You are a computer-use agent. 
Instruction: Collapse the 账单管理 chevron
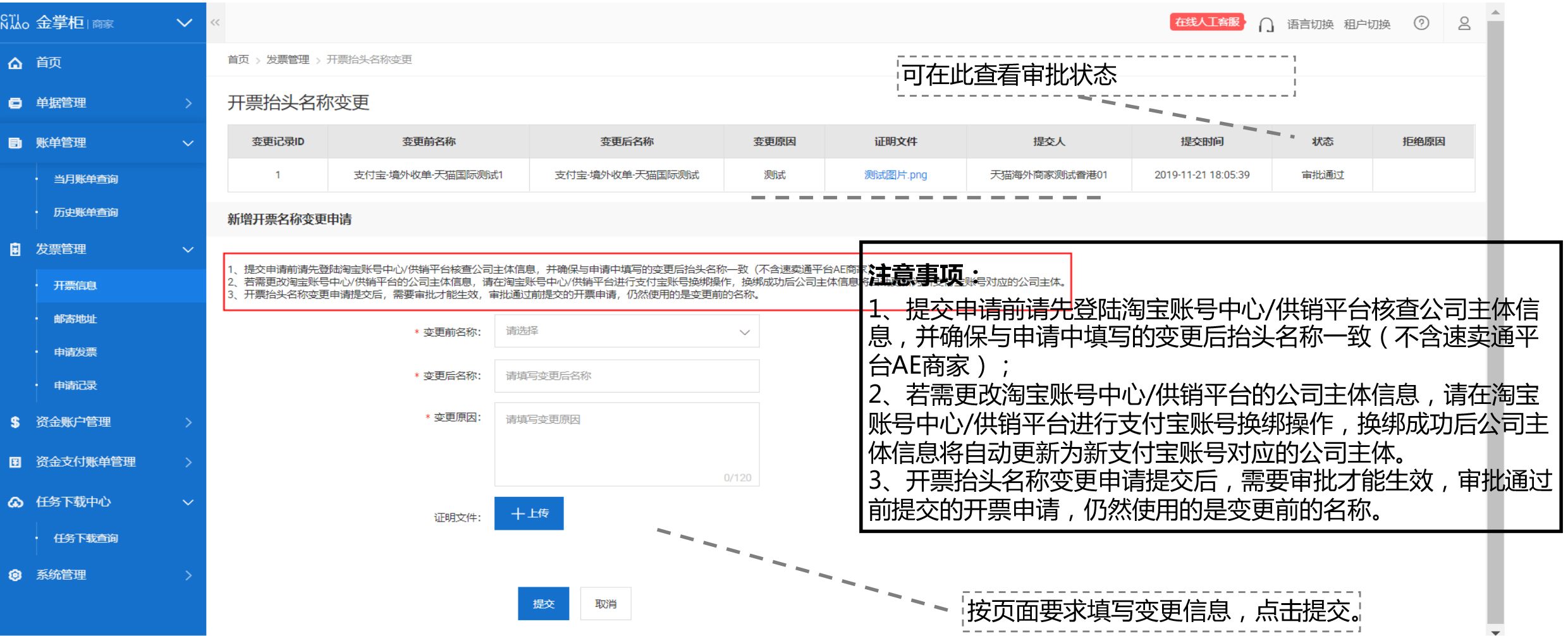(188, 143)
